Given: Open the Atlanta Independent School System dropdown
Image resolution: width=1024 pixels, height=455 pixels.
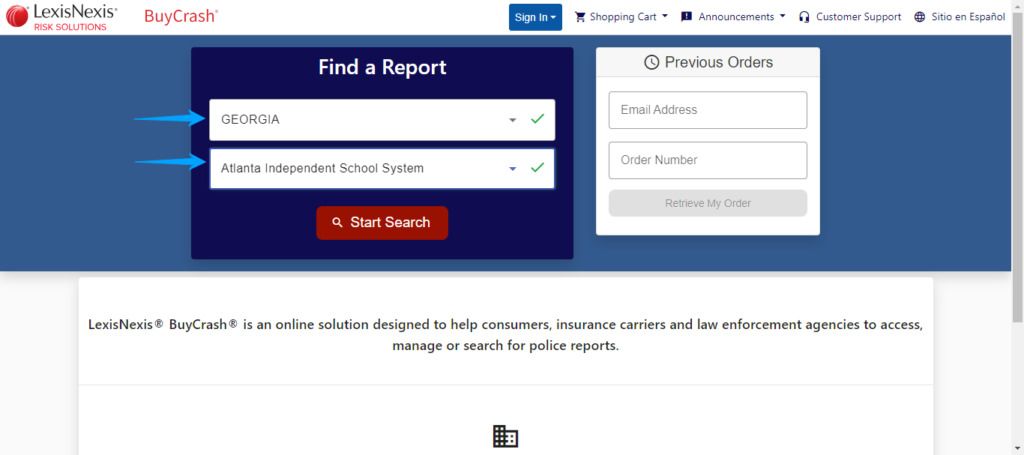Looking at the screenshot, I should [382, 168].
